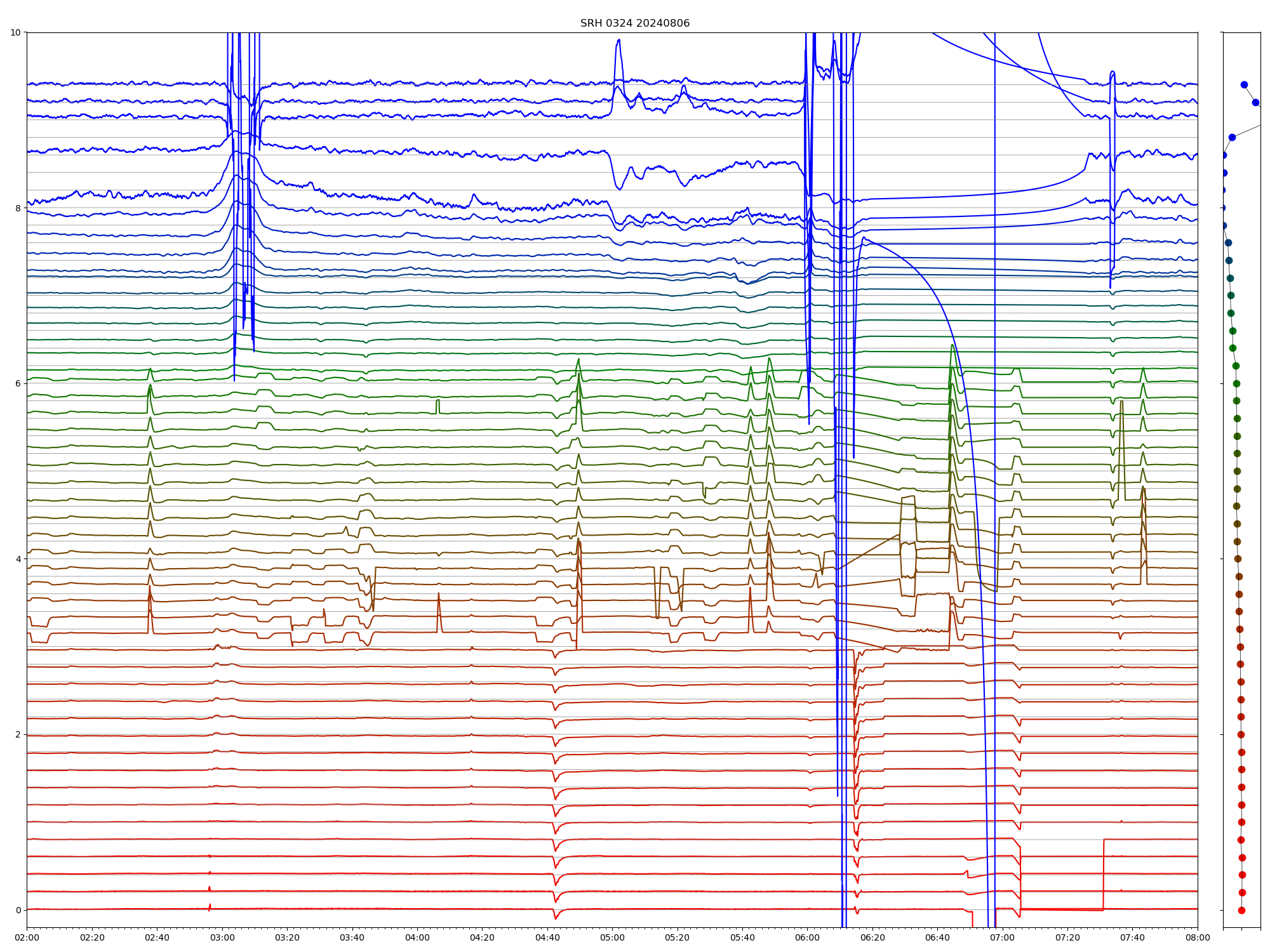Click the 04:40 time tick label
This screenshot has width=1270, height=952.
click(547, 937)
